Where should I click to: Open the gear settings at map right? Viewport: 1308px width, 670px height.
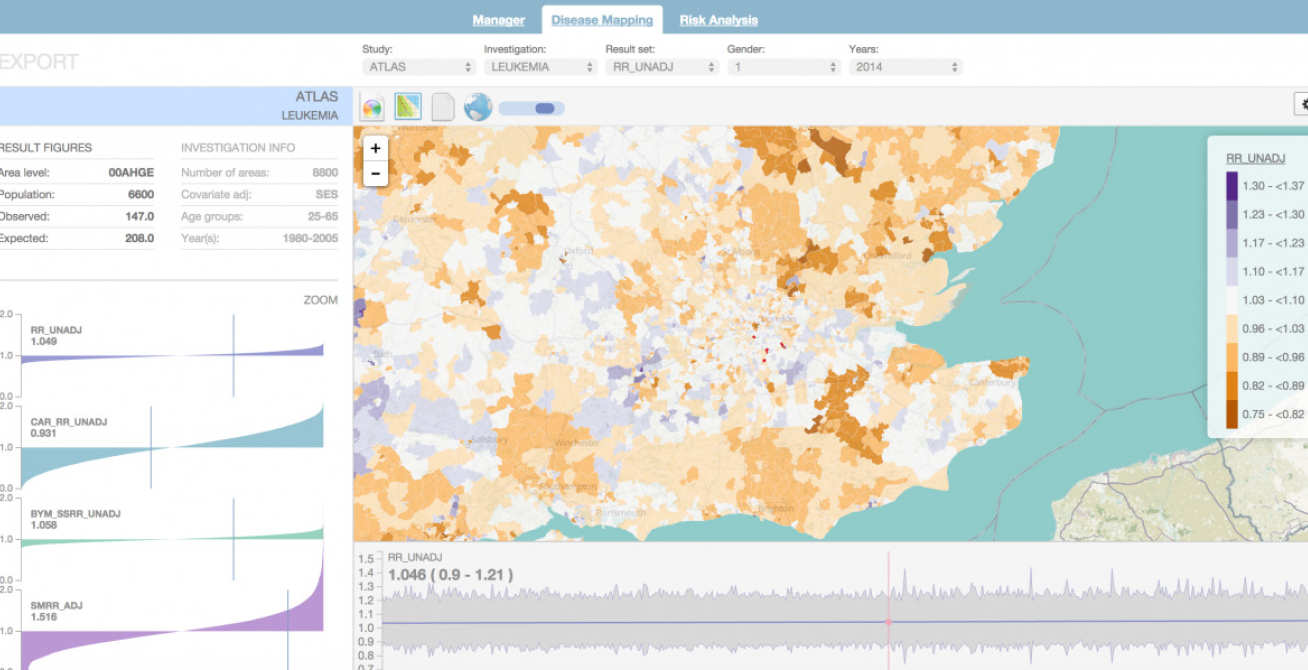pos(1302,104)
